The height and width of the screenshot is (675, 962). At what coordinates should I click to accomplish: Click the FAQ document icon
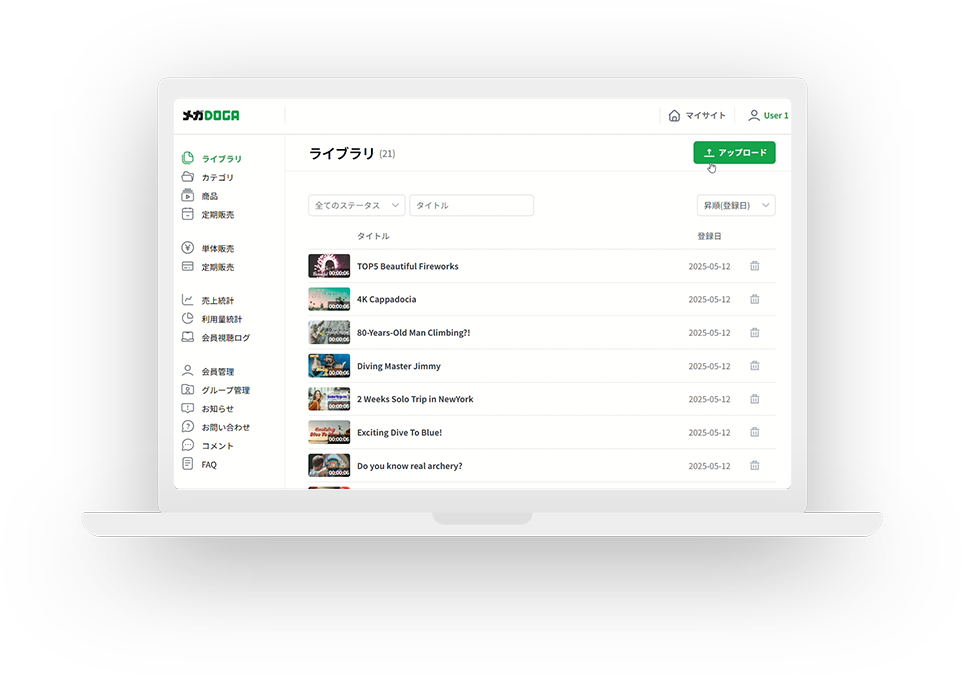[188, 464]
